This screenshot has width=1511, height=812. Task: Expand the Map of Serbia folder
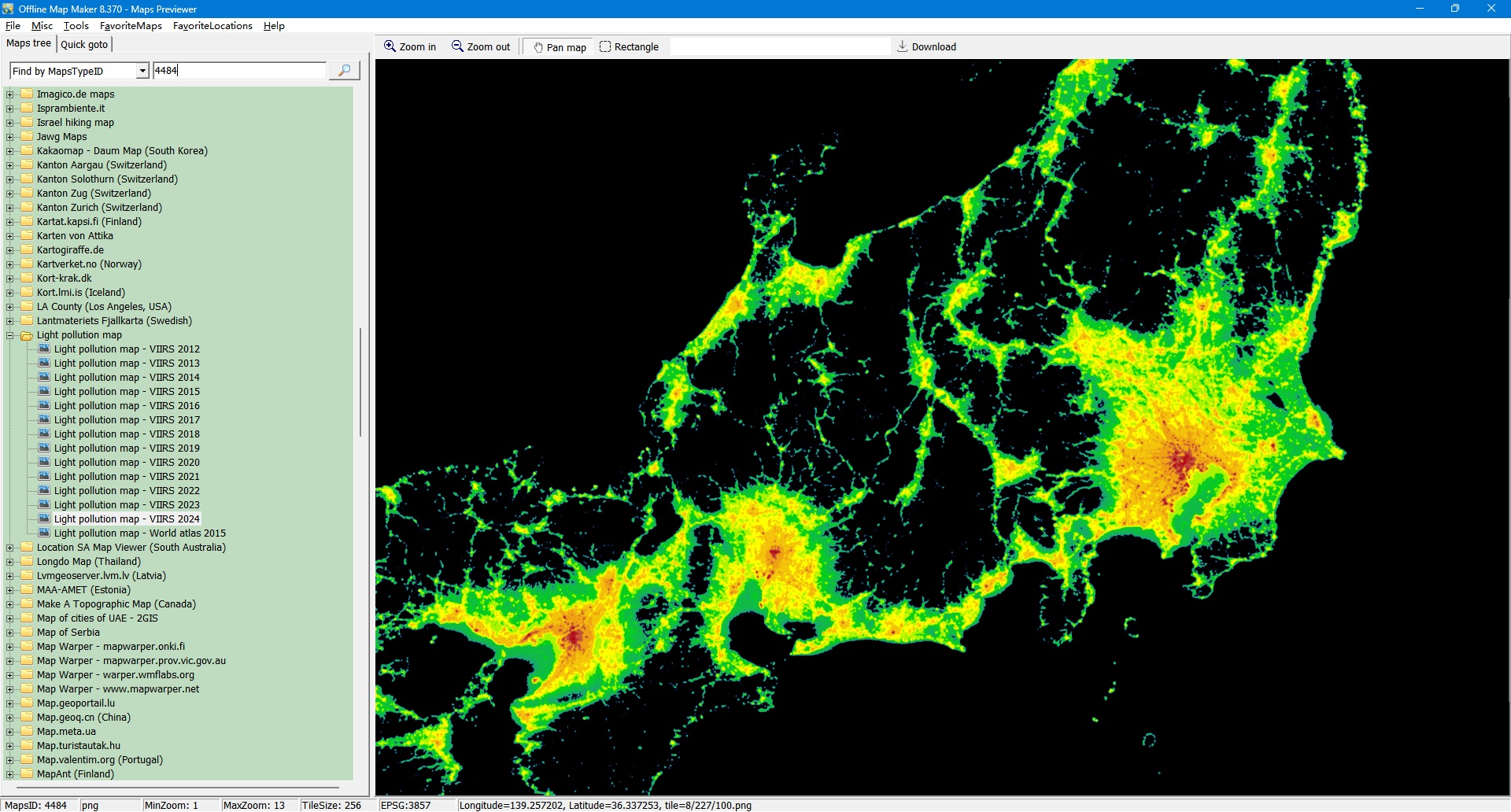pos(10,633)
